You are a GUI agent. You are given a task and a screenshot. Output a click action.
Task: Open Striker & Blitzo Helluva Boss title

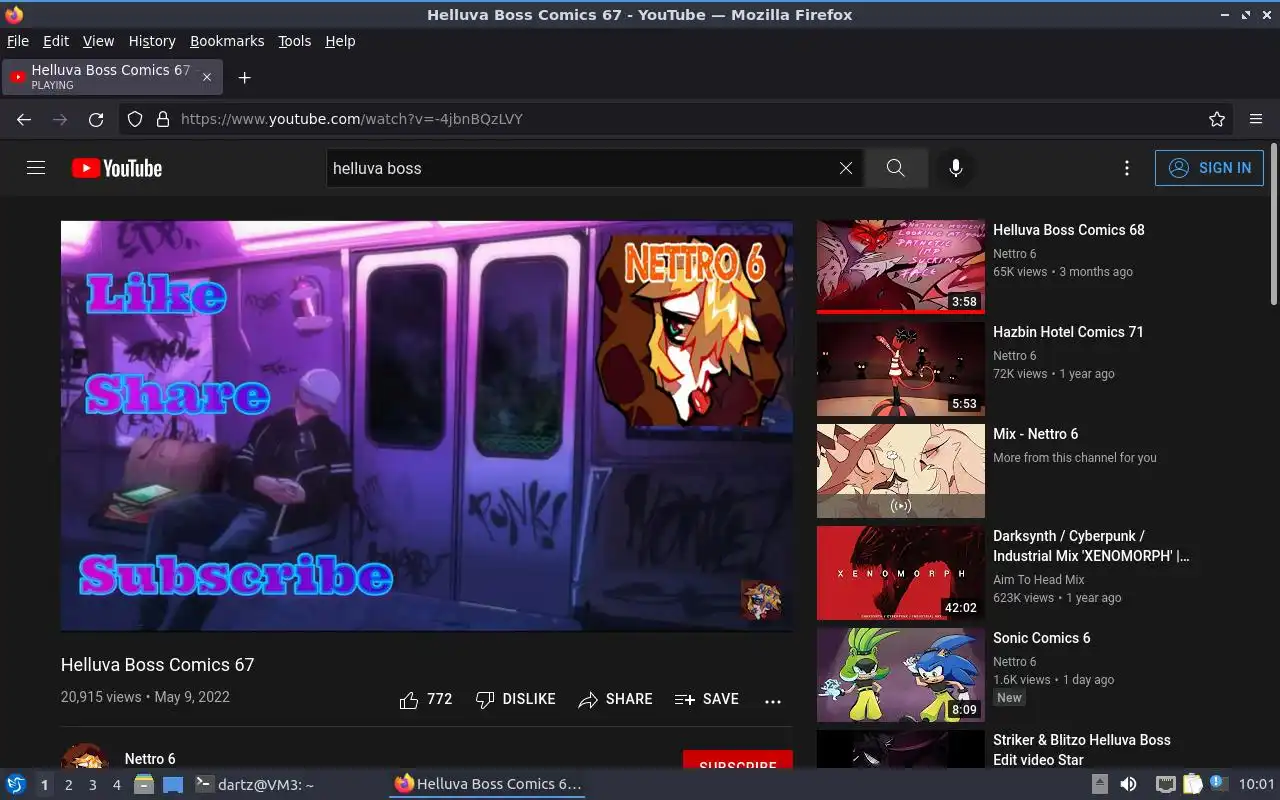pos(1082,750)
